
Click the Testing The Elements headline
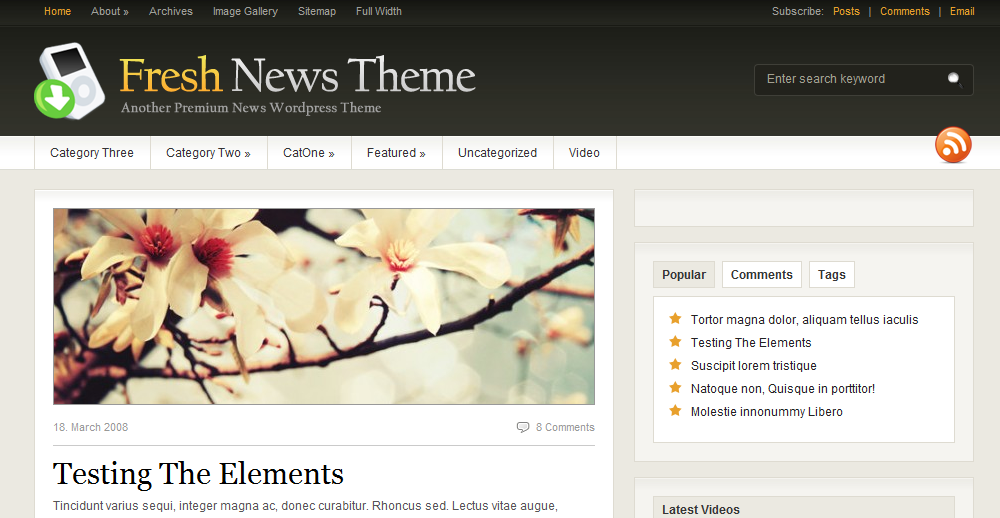198,473
